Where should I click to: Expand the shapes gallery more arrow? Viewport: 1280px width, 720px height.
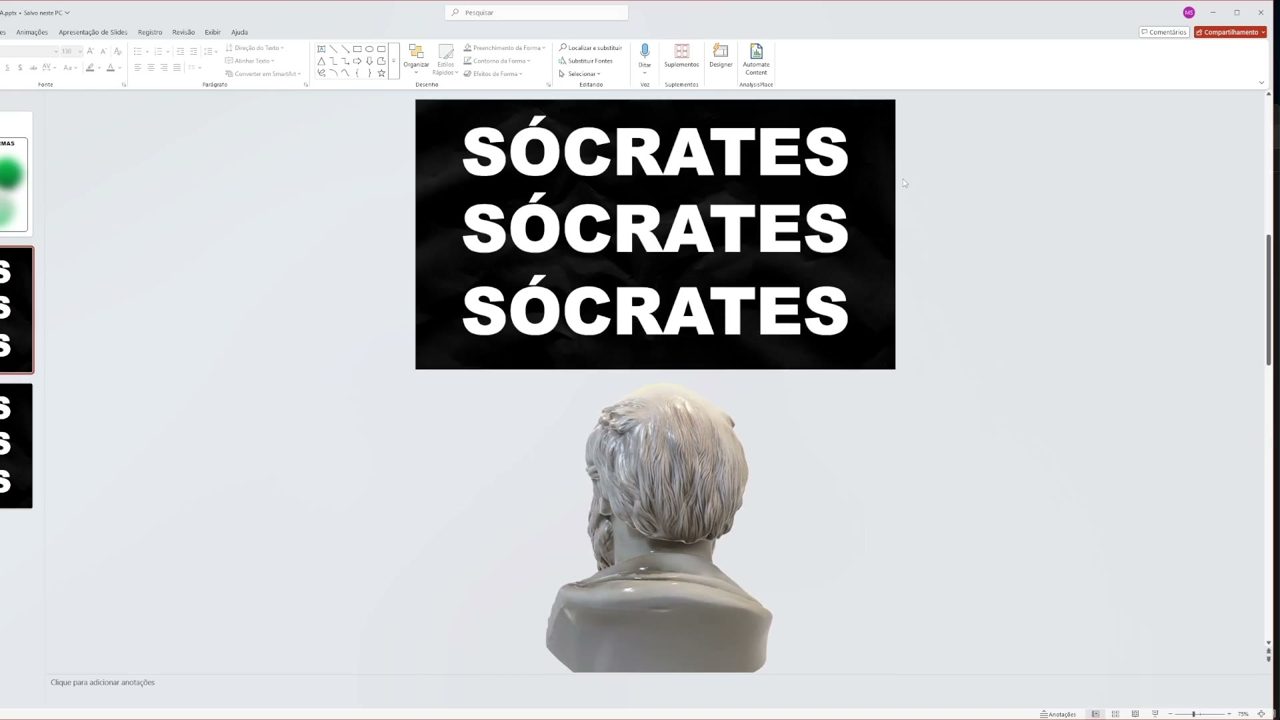(394, 61)
